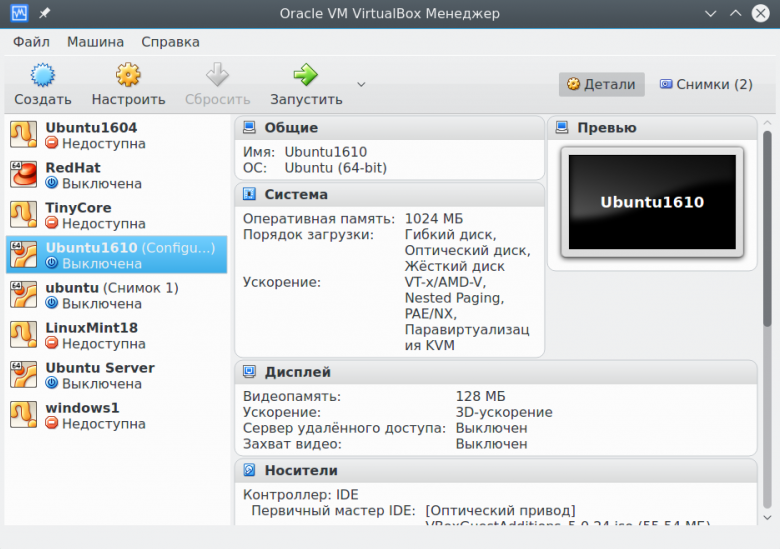Viewport: 780px width, 549px height.
Task: Click the Ubuntu (64-bit) OS value
Action: [x=336, y=168]
